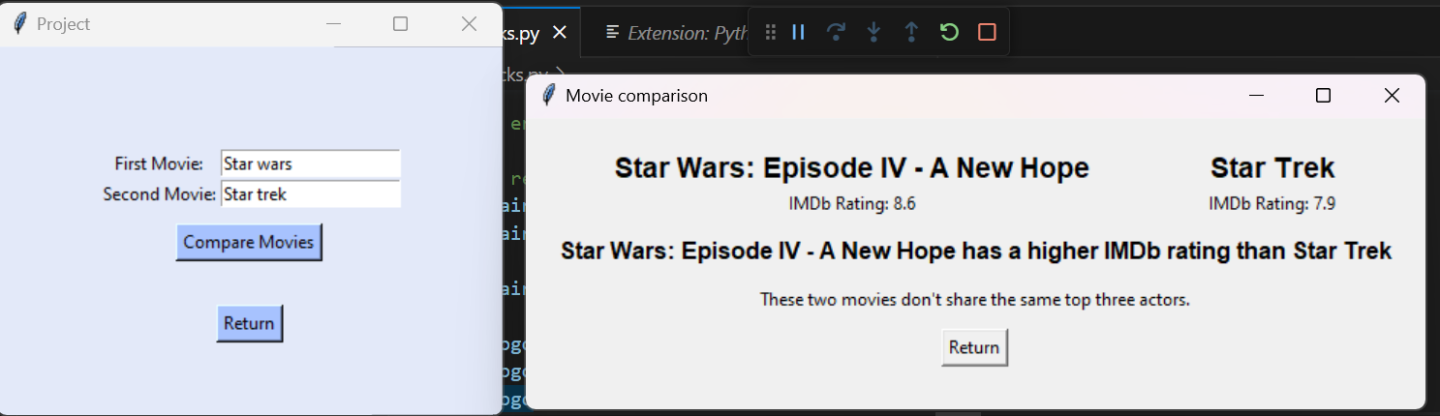1440x416 pixels.
Task: Click the Star Wars: Episode IV movie title heading
Action: (x=851, y=168)
